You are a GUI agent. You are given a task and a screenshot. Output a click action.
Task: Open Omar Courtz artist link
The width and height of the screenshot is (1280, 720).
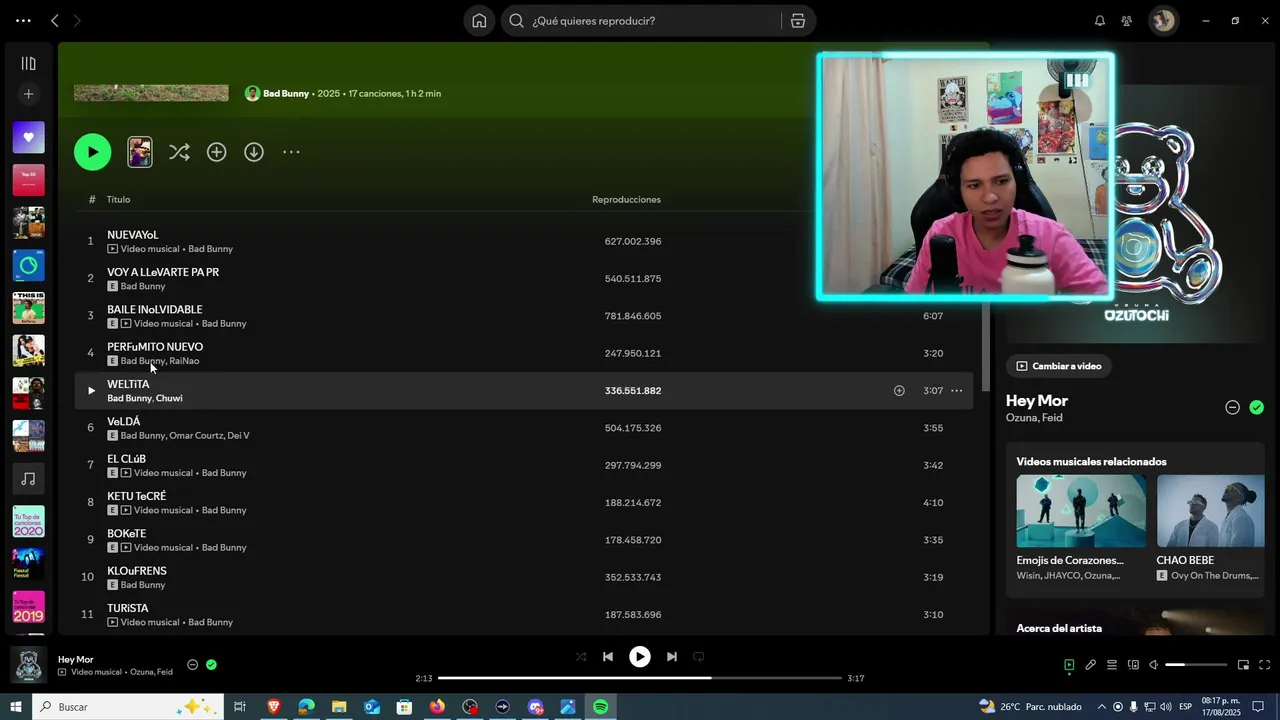(195, 435)
